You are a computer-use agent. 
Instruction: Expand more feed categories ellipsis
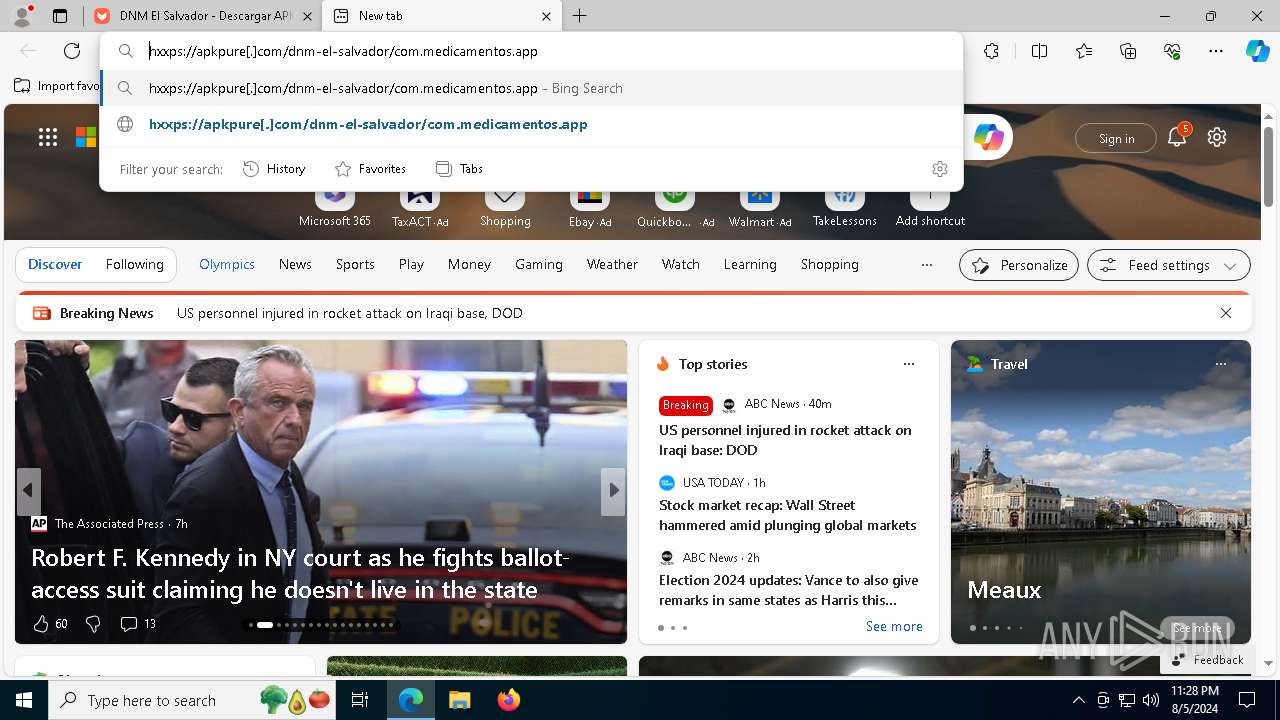coord(927,265)
